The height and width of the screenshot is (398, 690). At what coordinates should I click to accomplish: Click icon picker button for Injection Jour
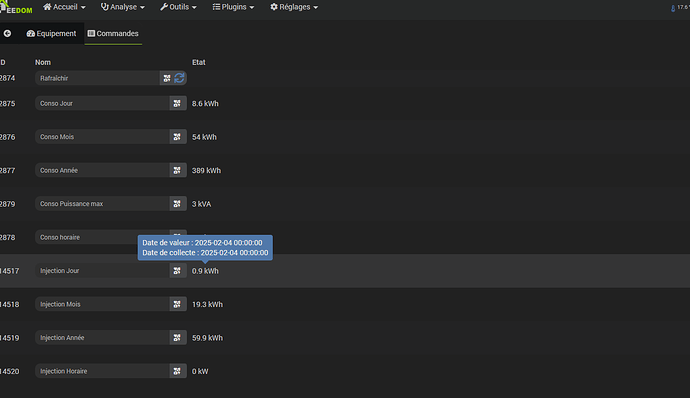[x=177, y=271]
